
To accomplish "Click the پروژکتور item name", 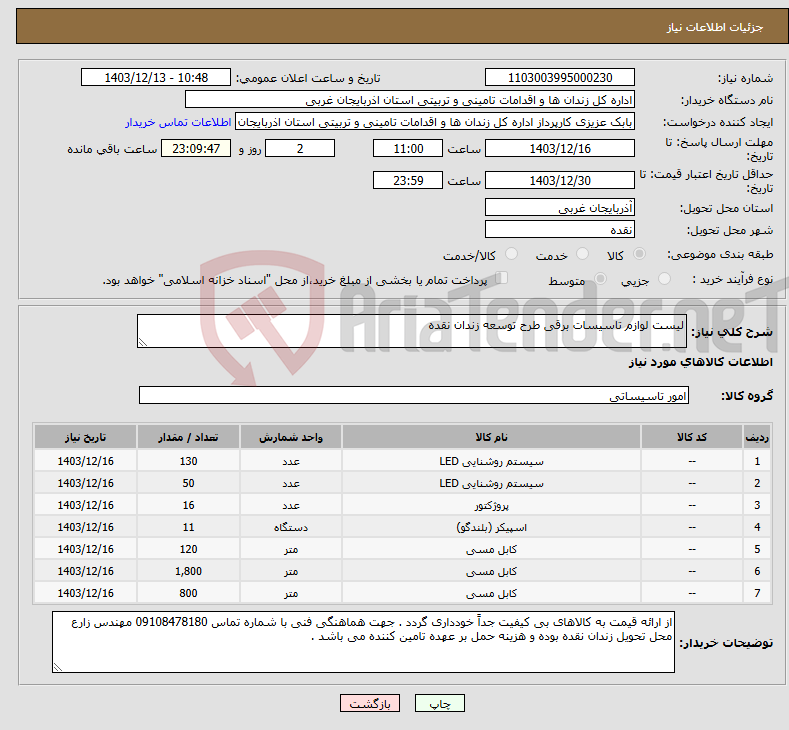I will pos(491,505).
